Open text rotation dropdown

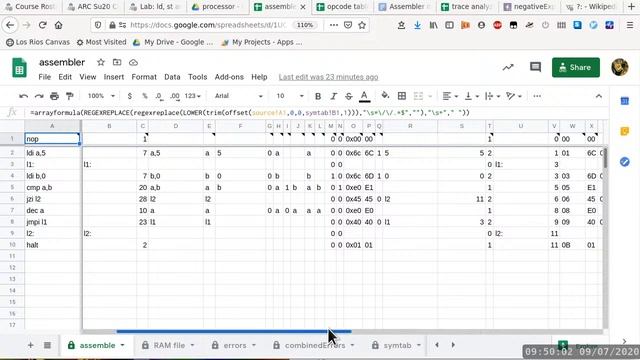tap(514, 96)
